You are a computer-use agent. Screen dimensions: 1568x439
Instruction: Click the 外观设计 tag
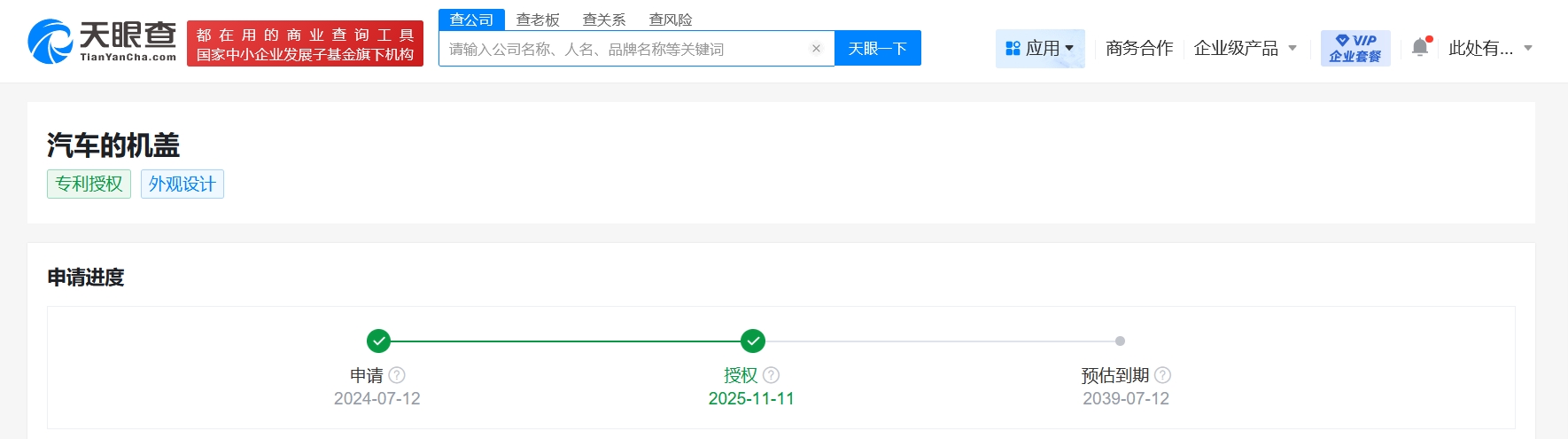[x=182, y=184]
